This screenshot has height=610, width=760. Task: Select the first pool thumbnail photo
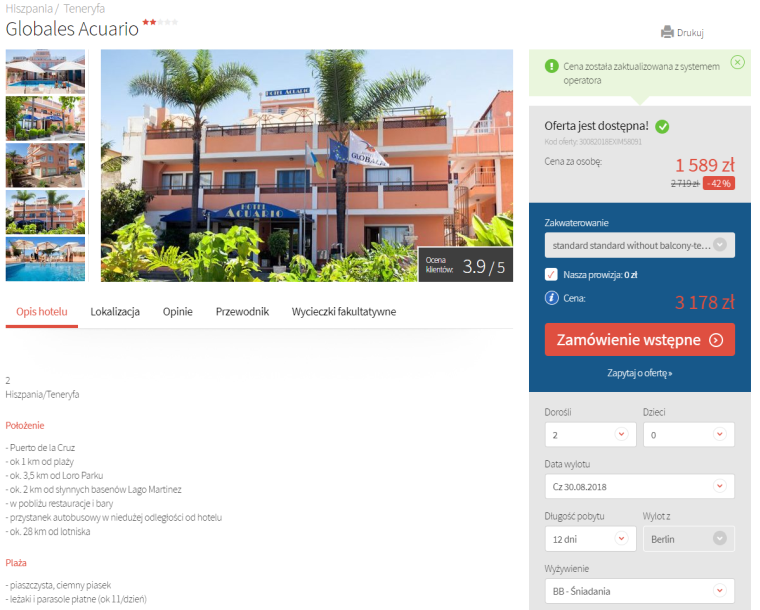tap(45, 71)
